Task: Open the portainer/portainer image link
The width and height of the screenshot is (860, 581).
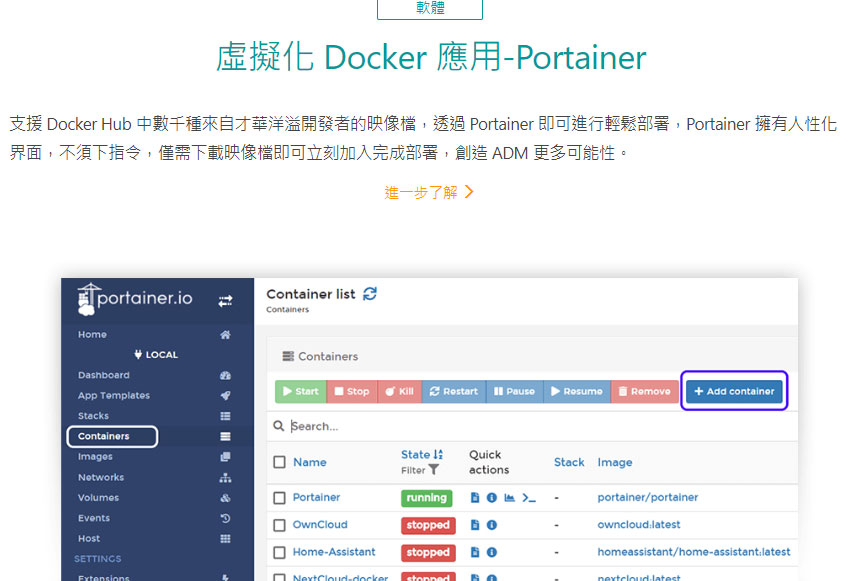Action: pos(648,498)
